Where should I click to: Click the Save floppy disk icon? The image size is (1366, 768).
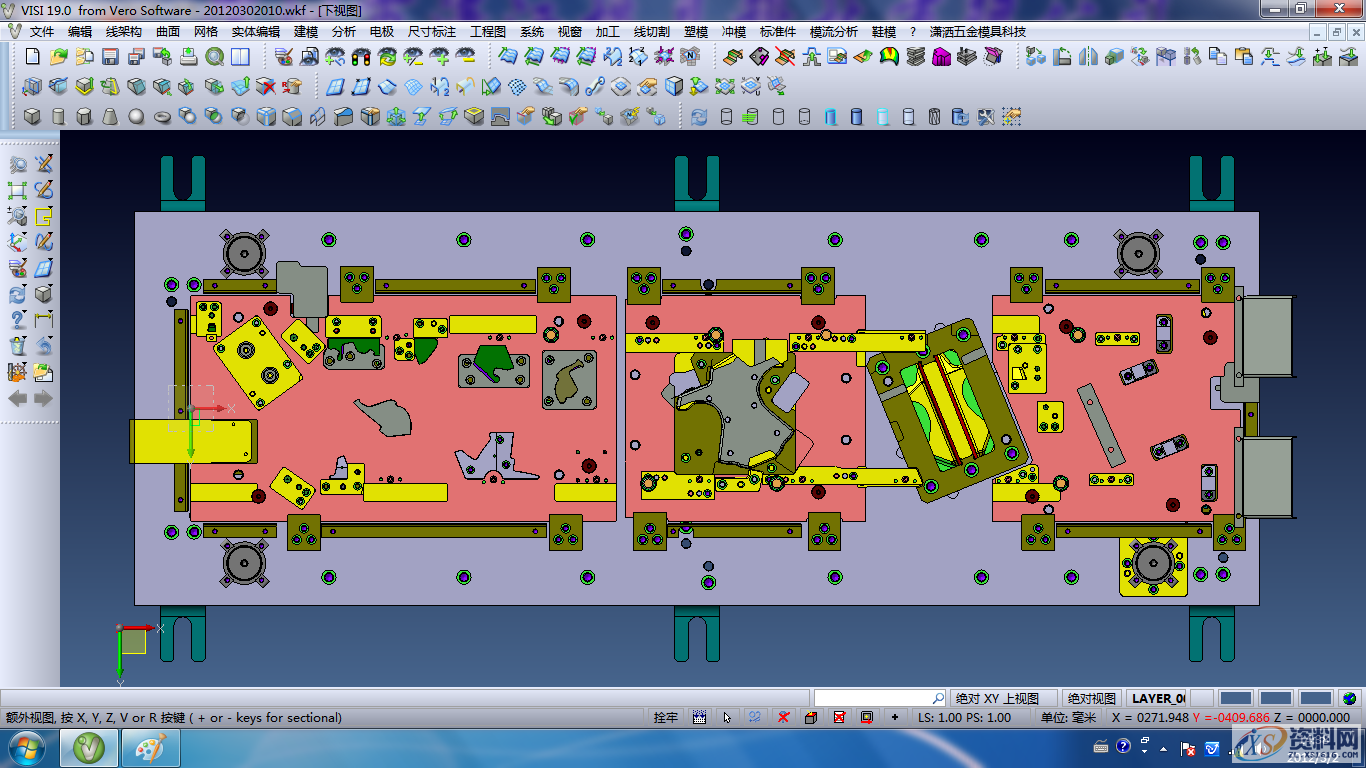coord(110,57)
